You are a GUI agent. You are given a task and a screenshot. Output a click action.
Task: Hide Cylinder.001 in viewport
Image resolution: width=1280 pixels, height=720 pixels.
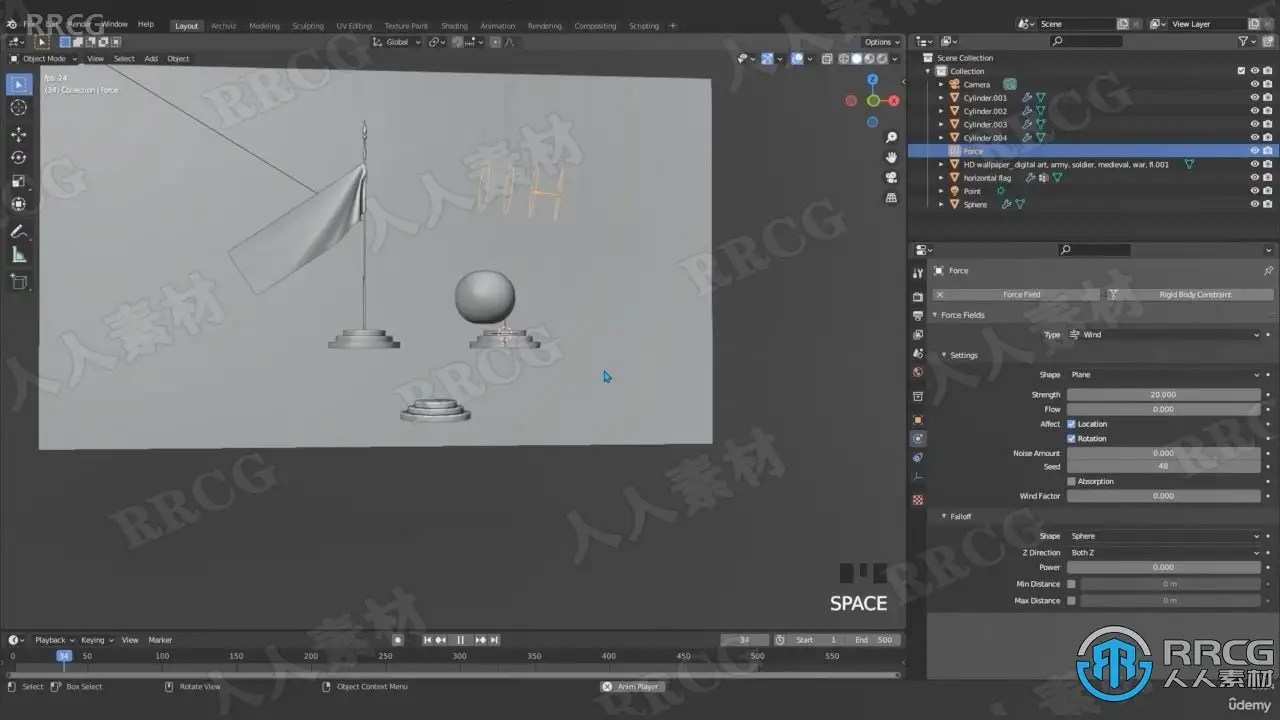coord(1254,98)
